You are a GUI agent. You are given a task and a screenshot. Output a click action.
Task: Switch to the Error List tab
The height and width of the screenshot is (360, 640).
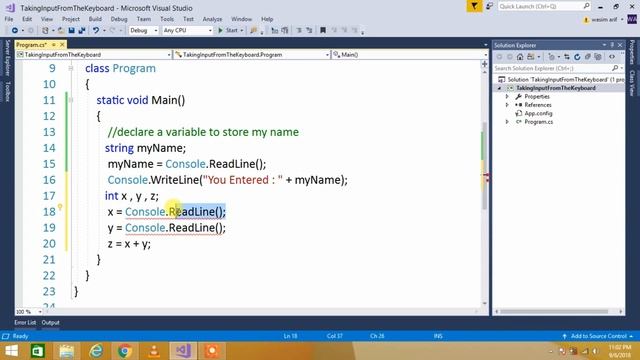tap(25, 322)
